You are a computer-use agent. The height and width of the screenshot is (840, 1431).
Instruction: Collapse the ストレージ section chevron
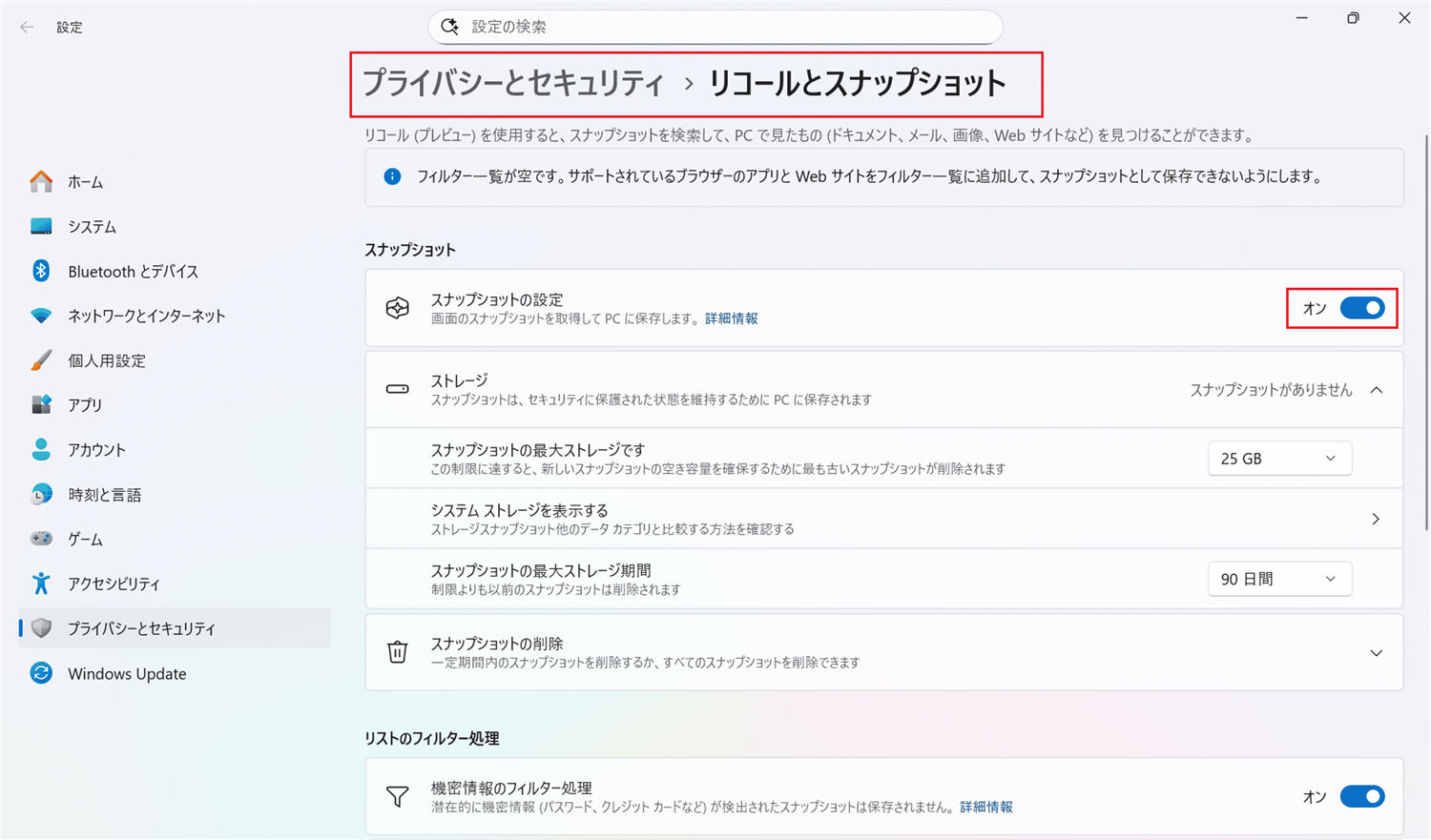(1377, 390)
